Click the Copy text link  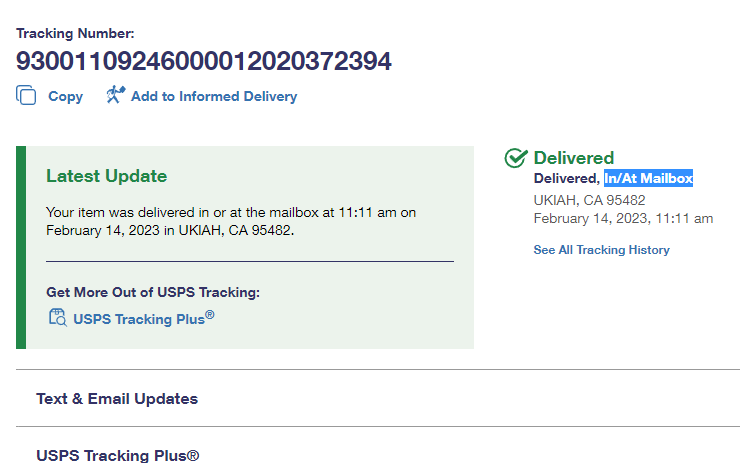tap(65, 97)
